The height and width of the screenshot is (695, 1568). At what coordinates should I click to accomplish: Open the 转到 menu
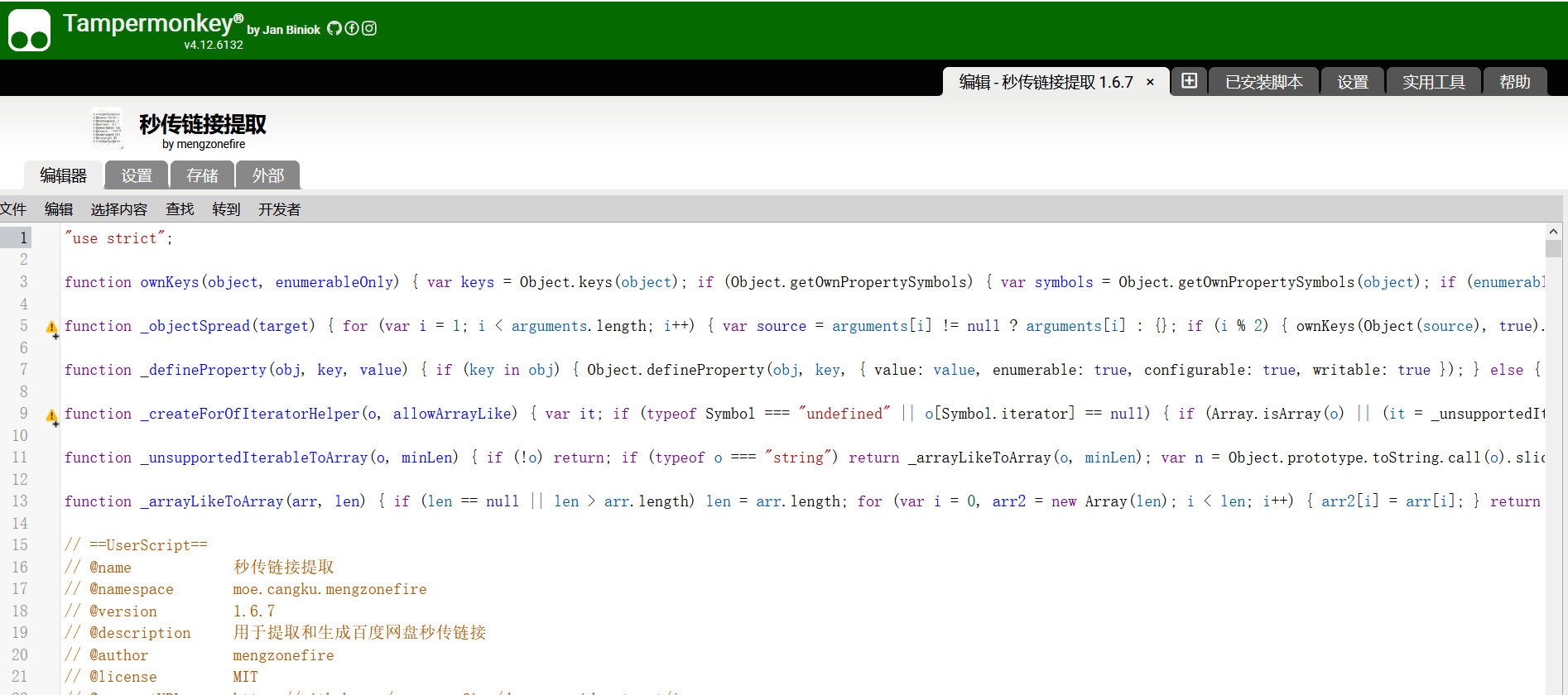(226, 209)
